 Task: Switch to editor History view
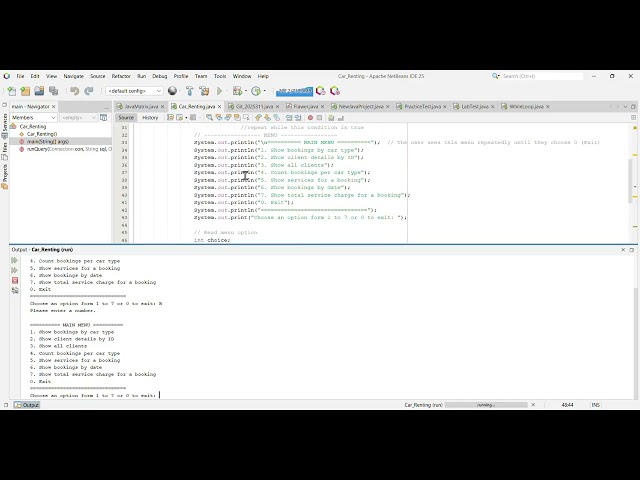point(149,117)
